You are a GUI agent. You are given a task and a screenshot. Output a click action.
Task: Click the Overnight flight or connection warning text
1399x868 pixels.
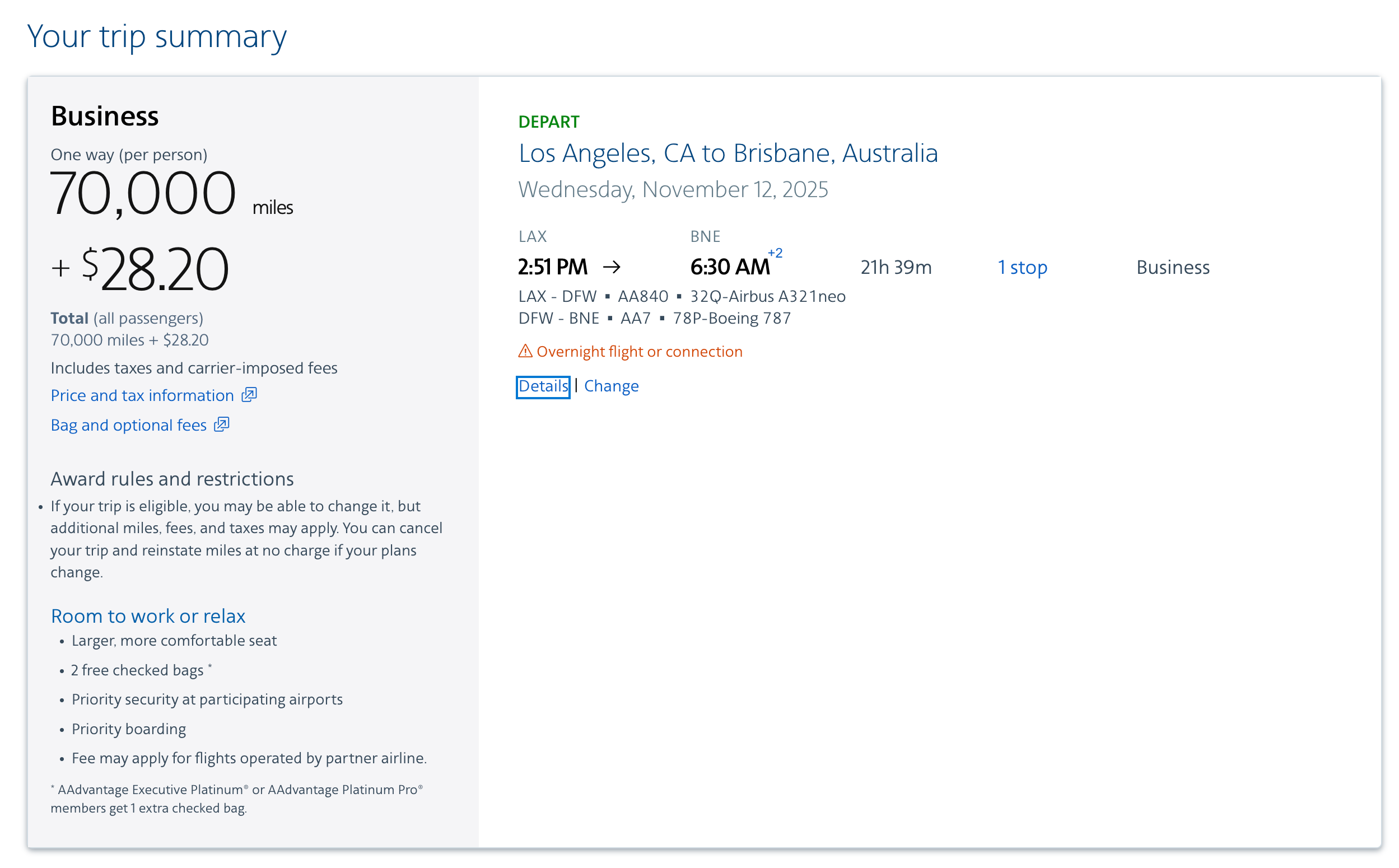point(639,352)
